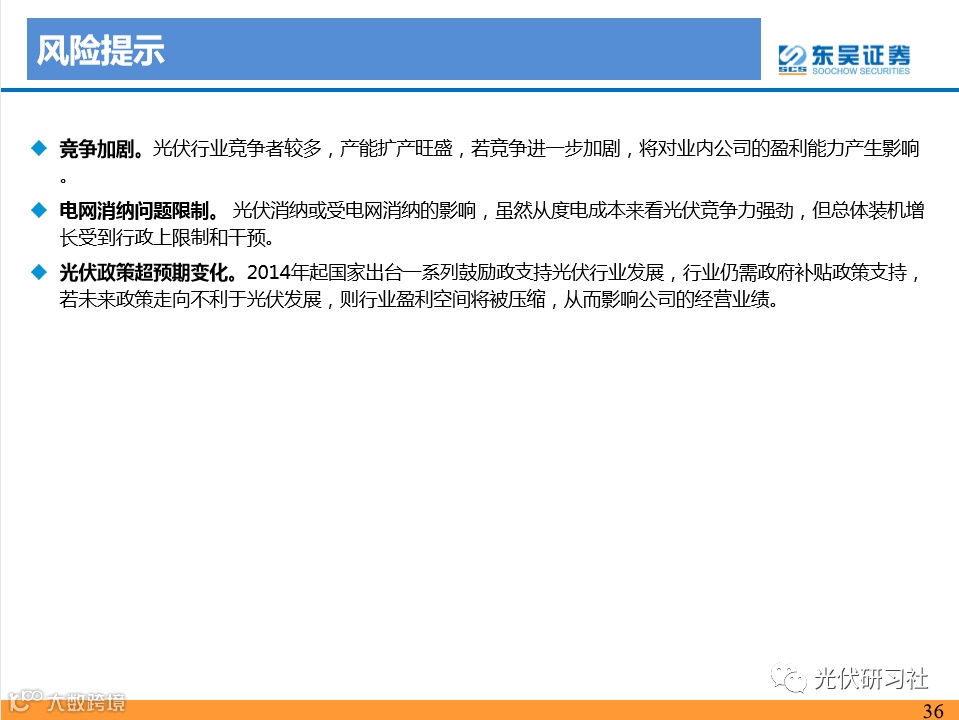This screenshot has width=959, height=720.
Task: Click the page number 36
Action: [933, 711]
